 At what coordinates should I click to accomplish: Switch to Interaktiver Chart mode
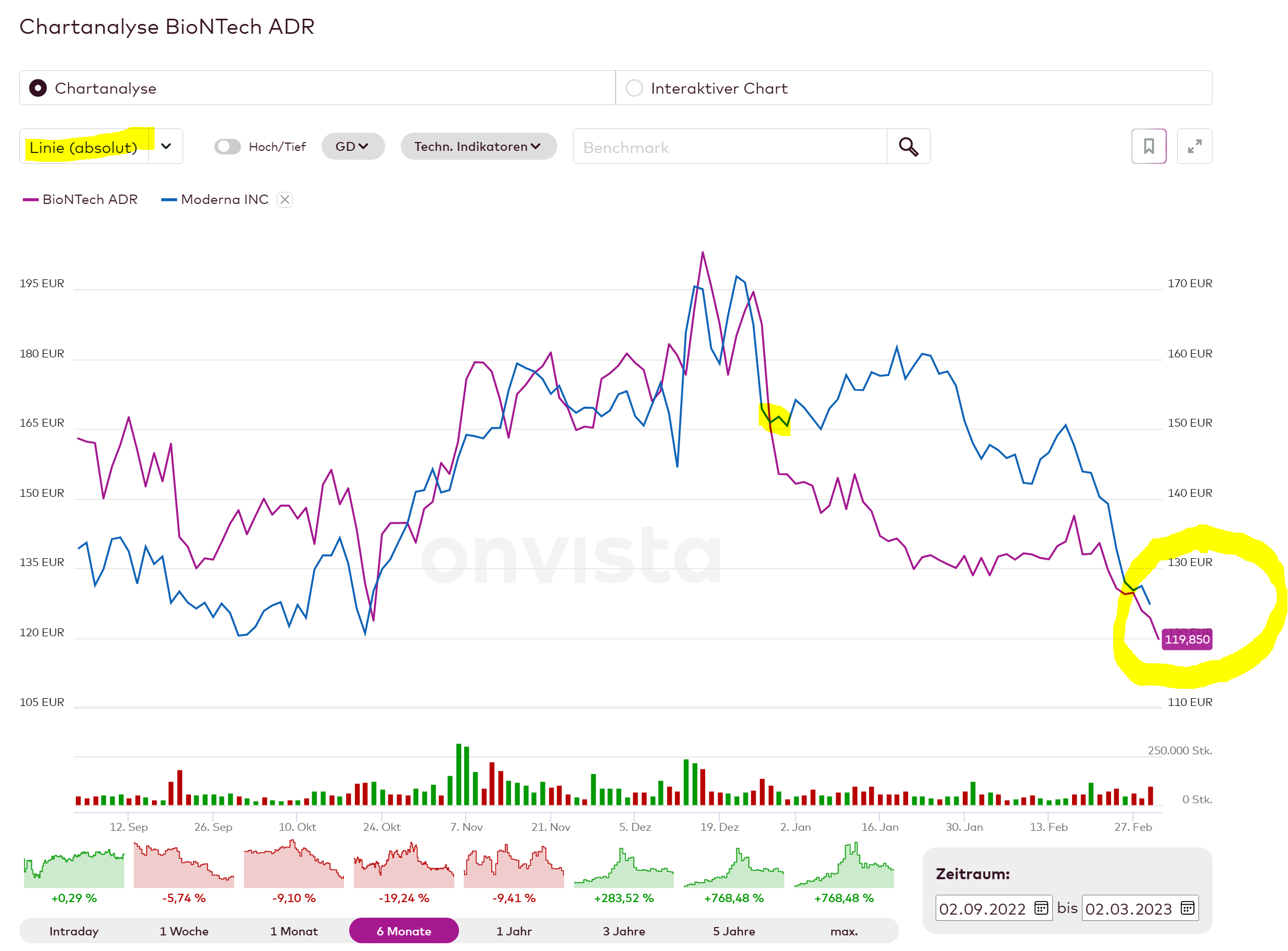coord(634,88)
